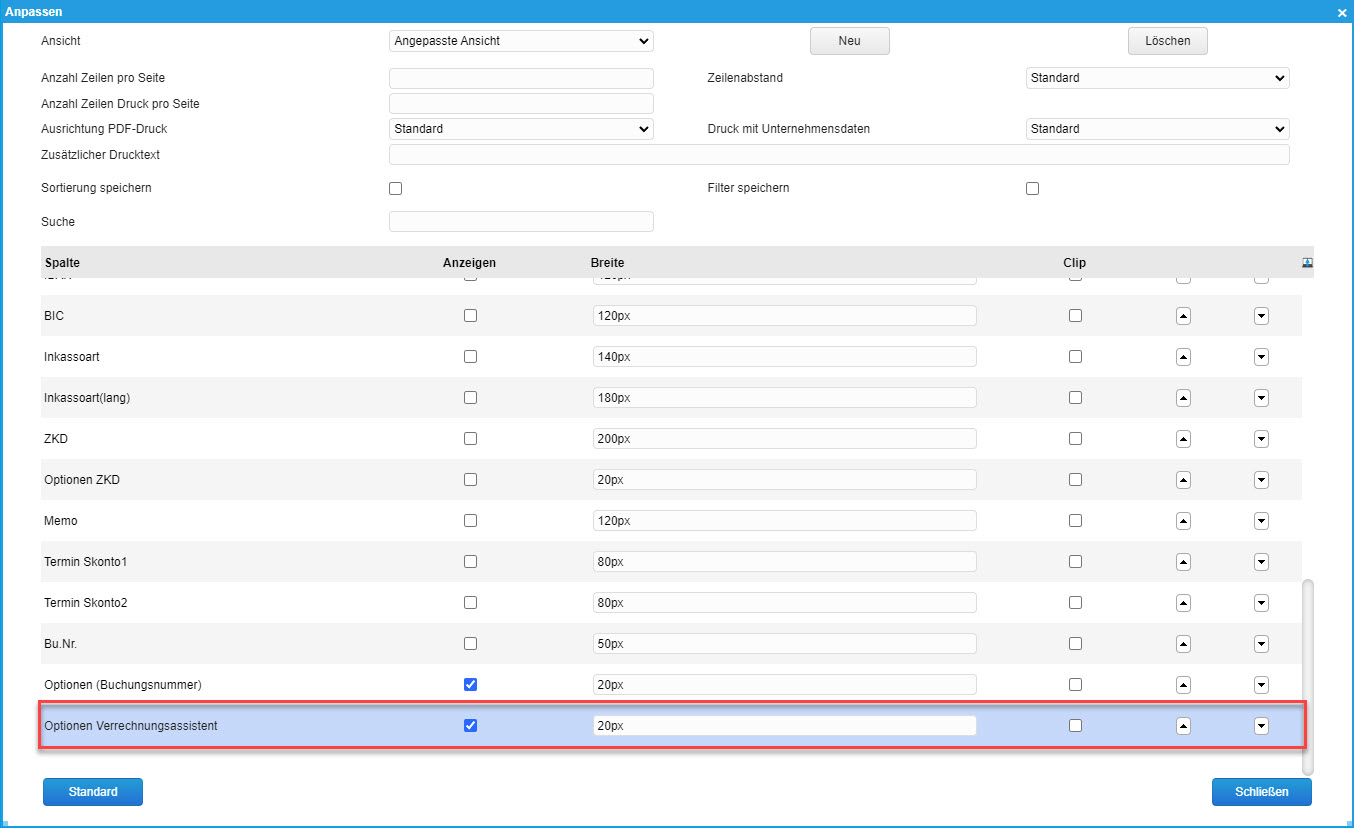Open Ausrichtung PDF-Druck dropdown
Screen dimensions: 1354x828
coord(520,129)
